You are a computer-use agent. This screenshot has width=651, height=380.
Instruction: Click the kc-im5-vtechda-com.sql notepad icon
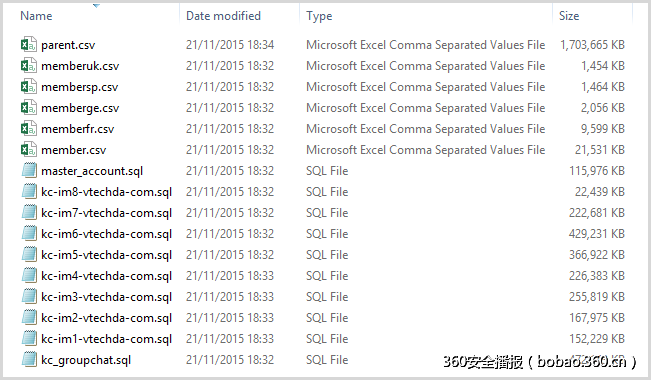(x=29, y=255)
